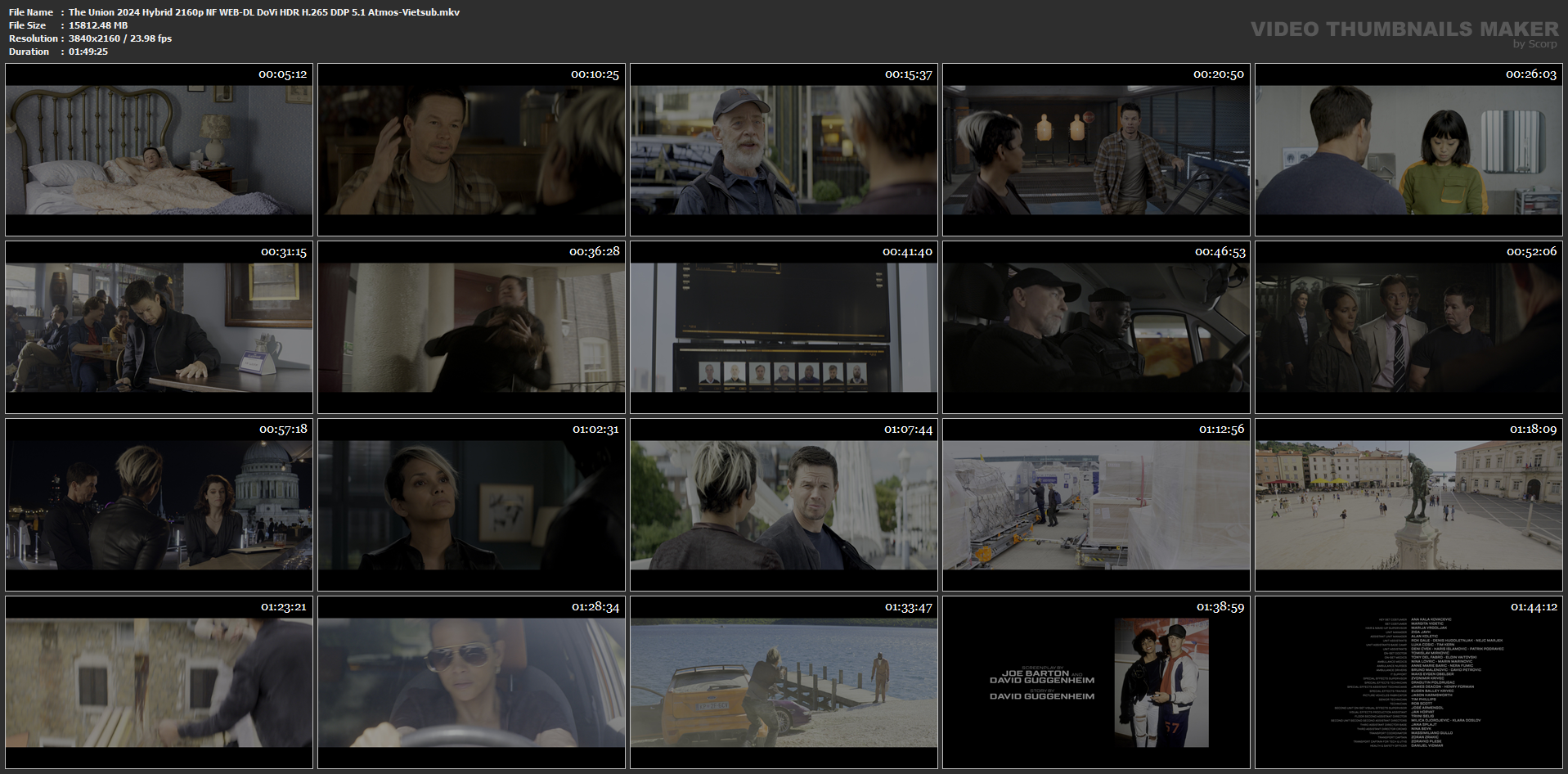The image size is (1568, 774).
Task: Click the resolution value 3840x2160 / 23.98 fps
Action: [x=120, y=38]
